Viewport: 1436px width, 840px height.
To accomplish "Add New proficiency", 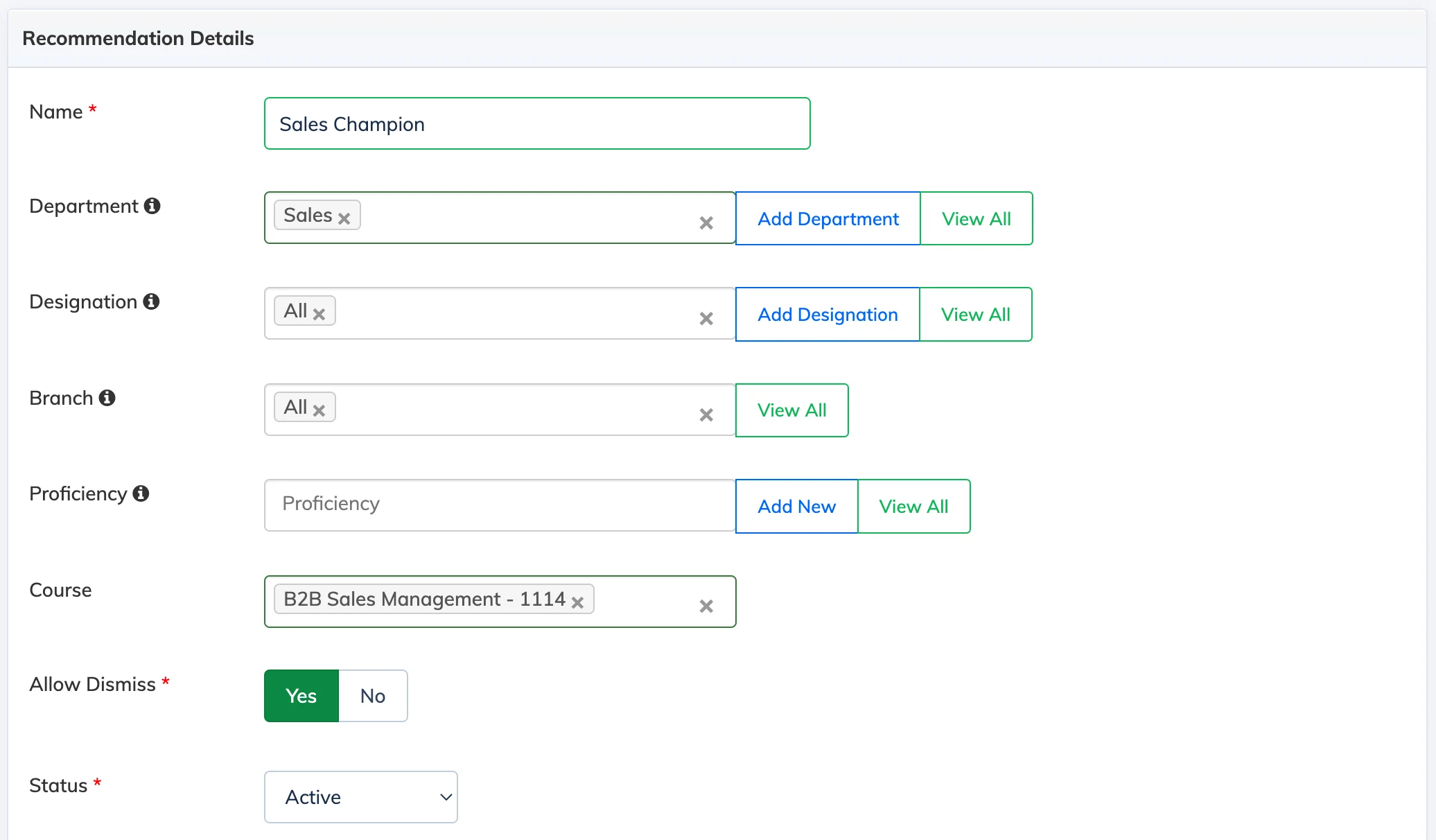I will click(797, 506).
